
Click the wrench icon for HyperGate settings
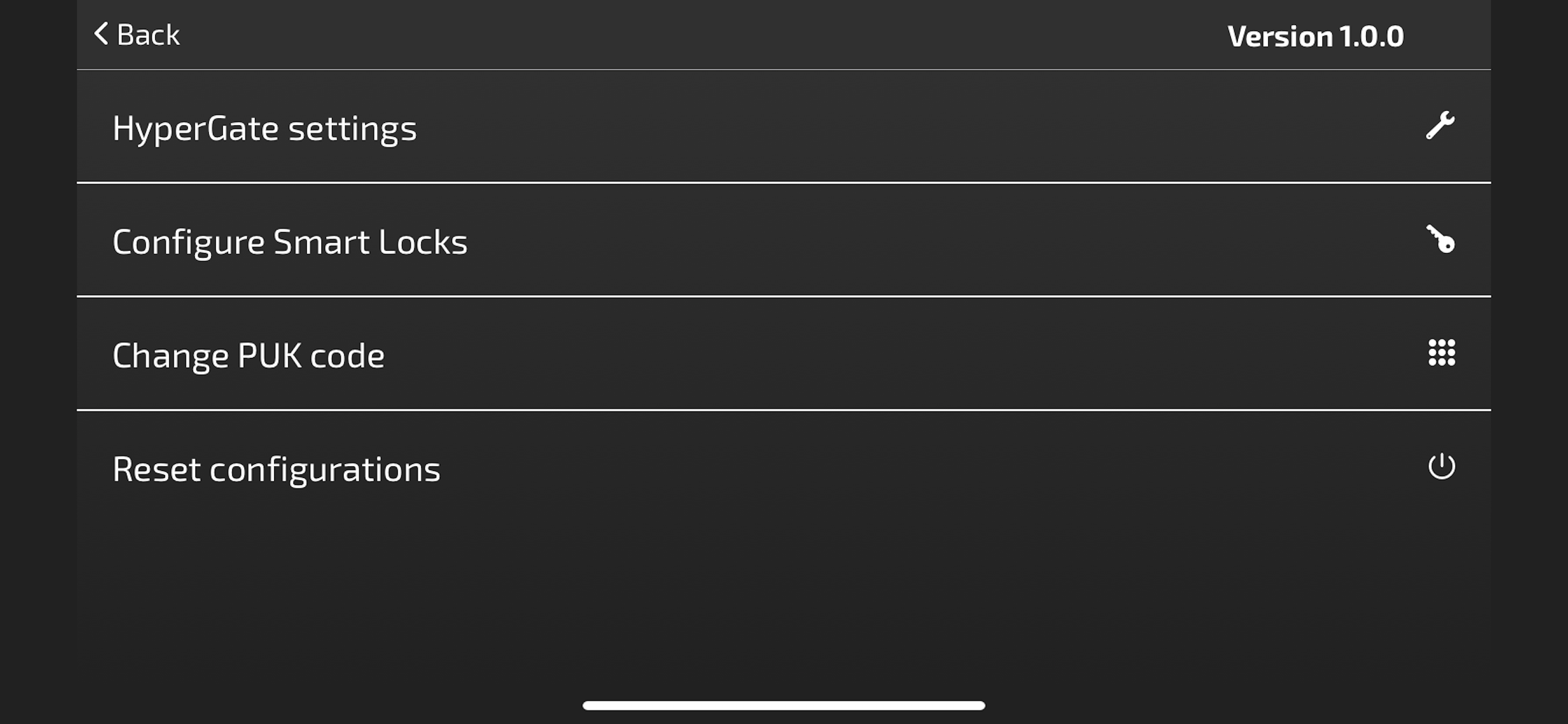pos(1440,126)
